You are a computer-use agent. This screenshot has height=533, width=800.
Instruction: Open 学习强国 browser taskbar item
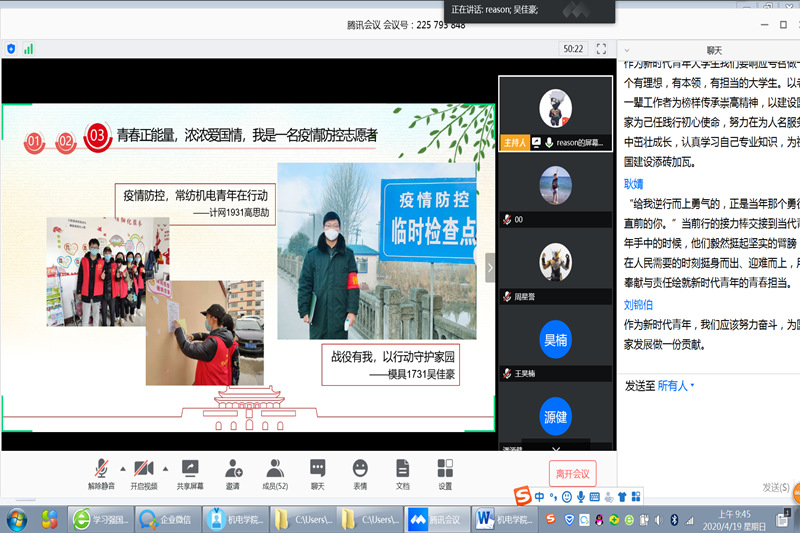tap(101, 520)
